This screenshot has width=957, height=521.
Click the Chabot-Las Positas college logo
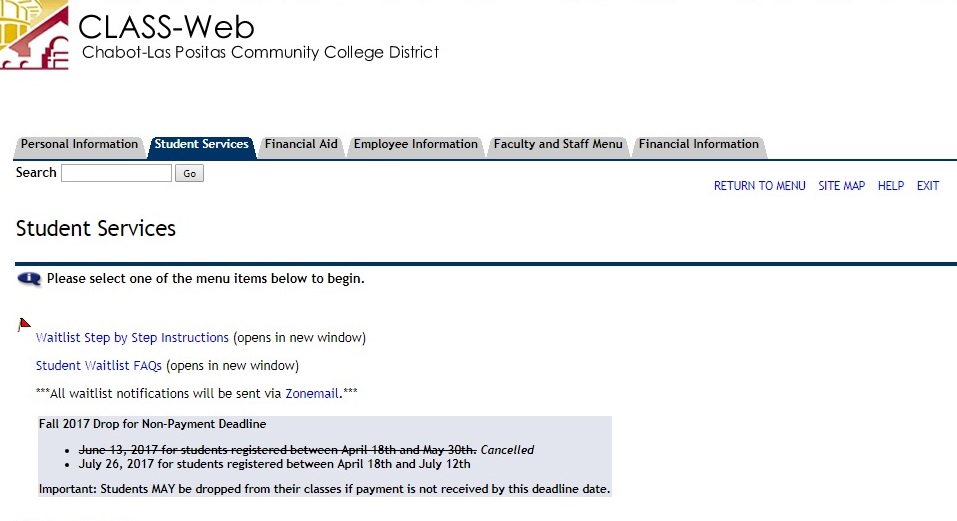pos(34,35)
